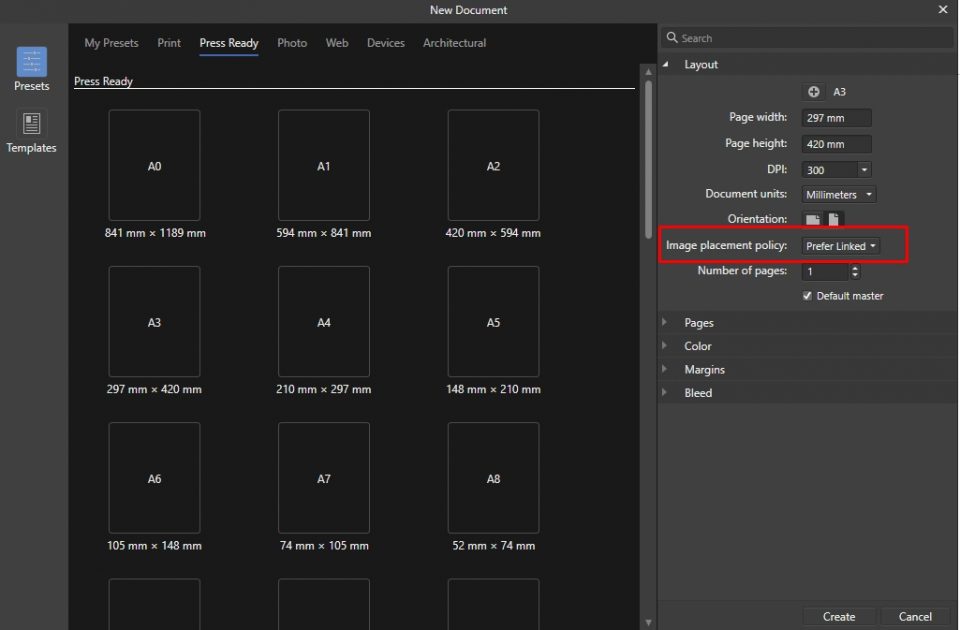Expand the Bleed section
The height and width of the screenshot is (630, 960).
click(x=698, y=393)
